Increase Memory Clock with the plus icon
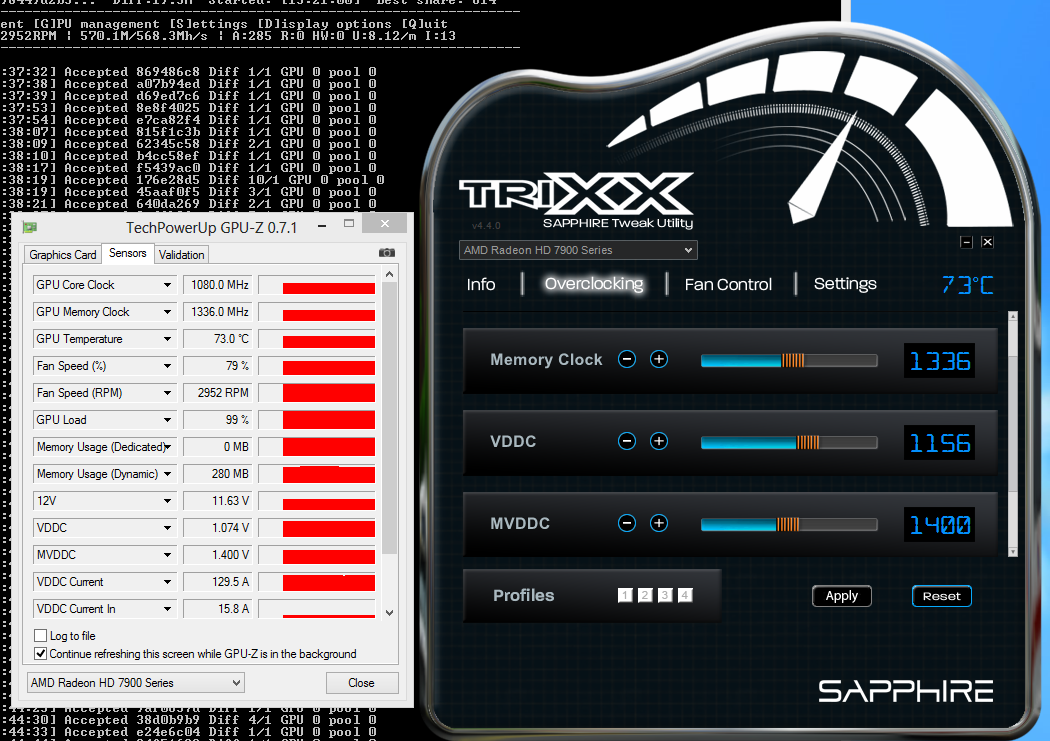The image size is (1050, 741). pyautogui.click(x=659, y=359)
